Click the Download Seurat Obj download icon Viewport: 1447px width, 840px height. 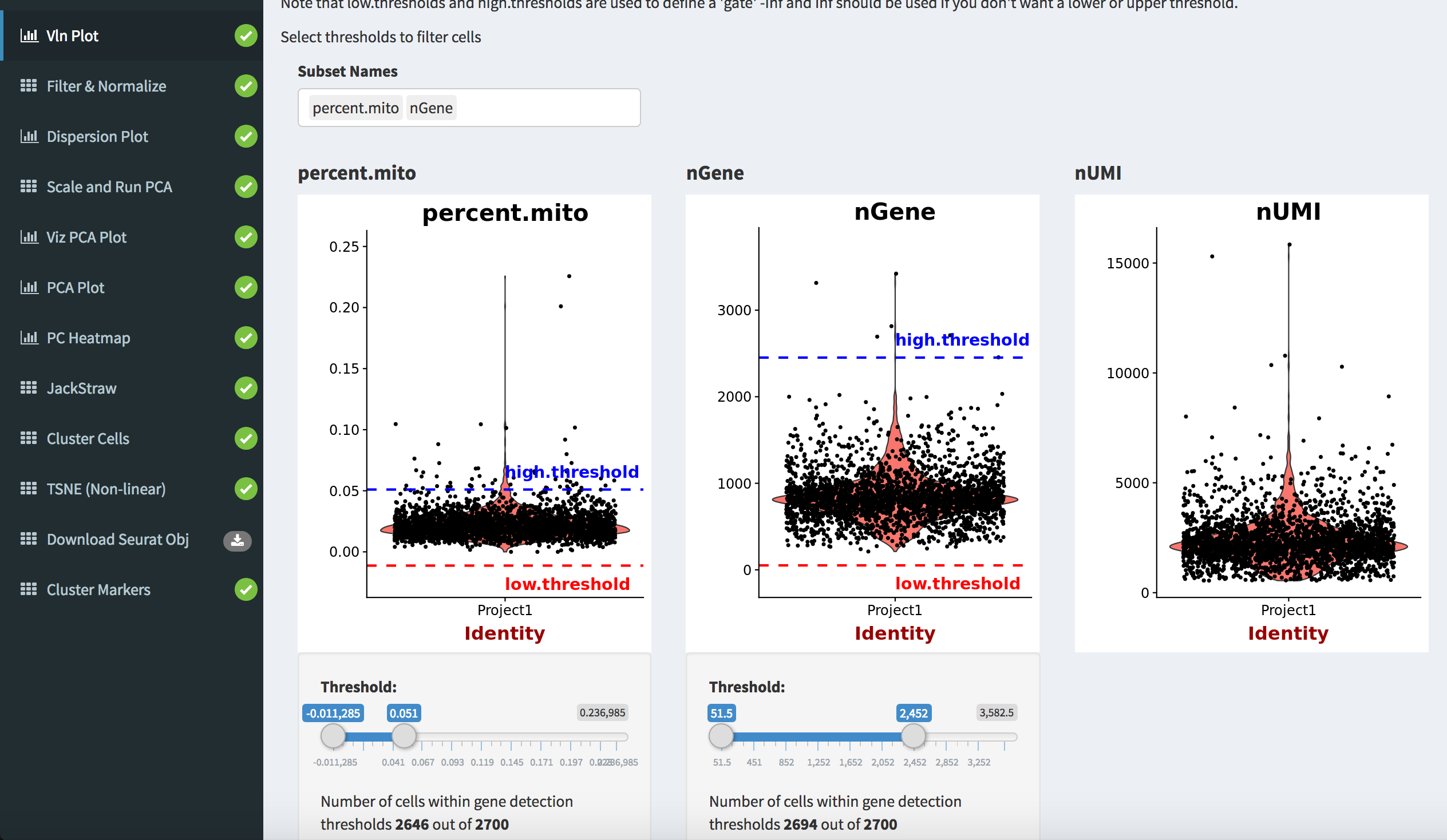coord(237,540)
